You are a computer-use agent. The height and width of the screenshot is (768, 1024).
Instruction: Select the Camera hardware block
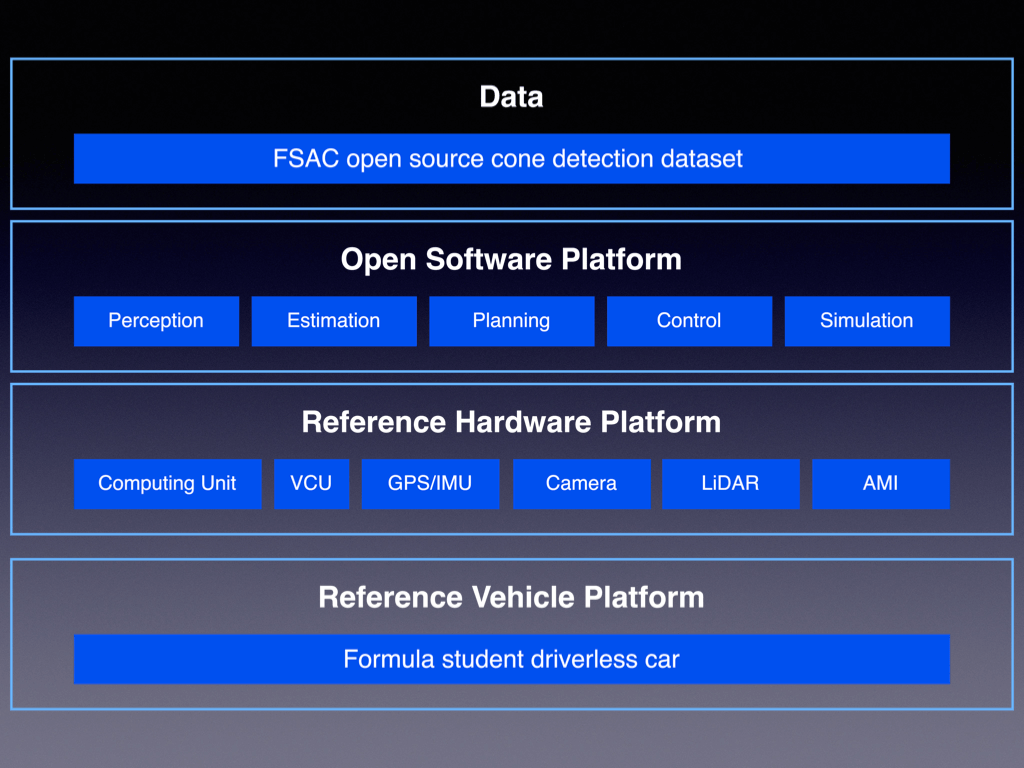(581, 484)
